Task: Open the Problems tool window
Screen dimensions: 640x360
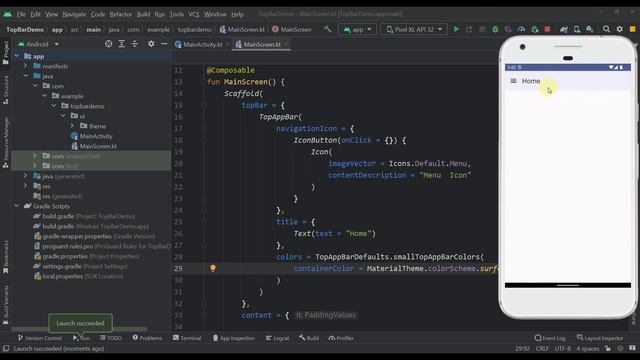Action: pos(147,338)
